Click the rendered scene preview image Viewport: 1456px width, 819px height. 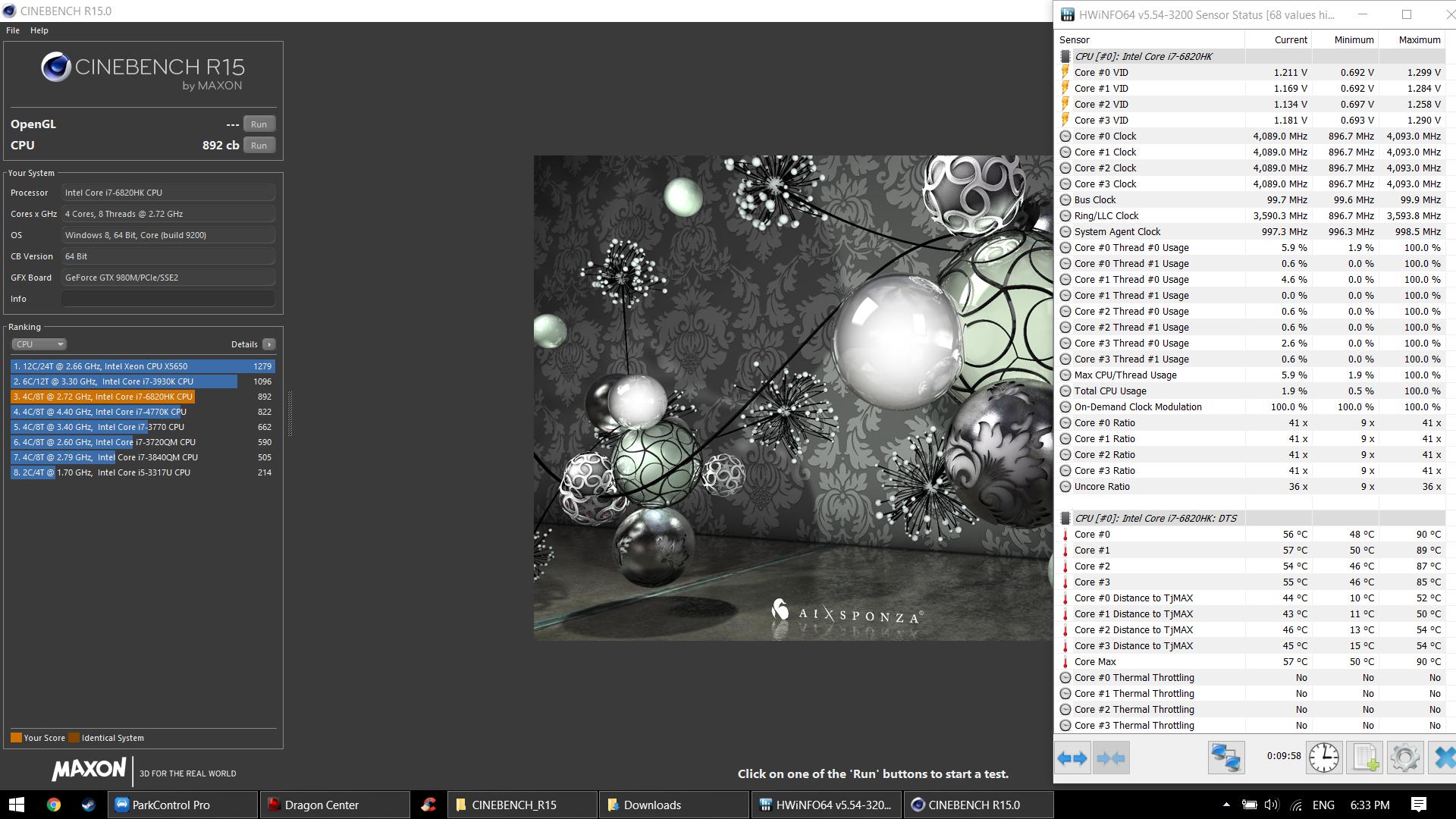(793, 398)
